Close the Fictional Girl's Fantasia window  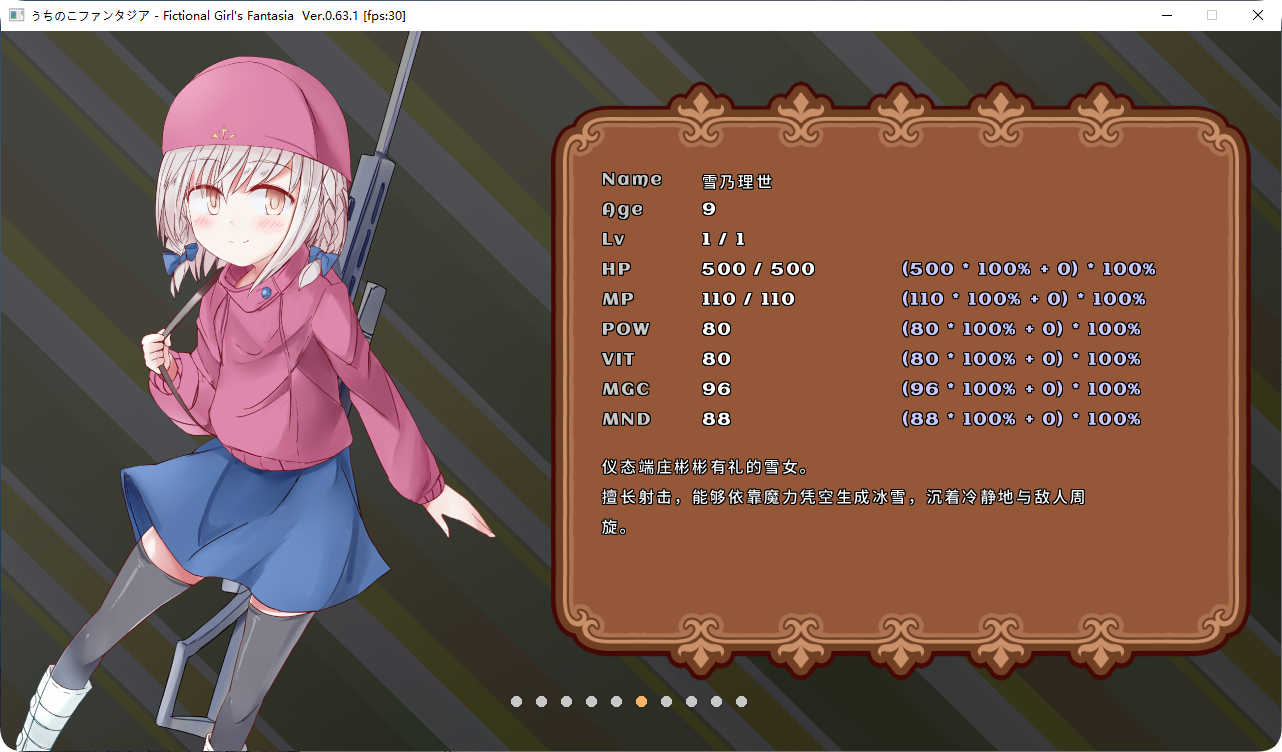(1258, 15)
